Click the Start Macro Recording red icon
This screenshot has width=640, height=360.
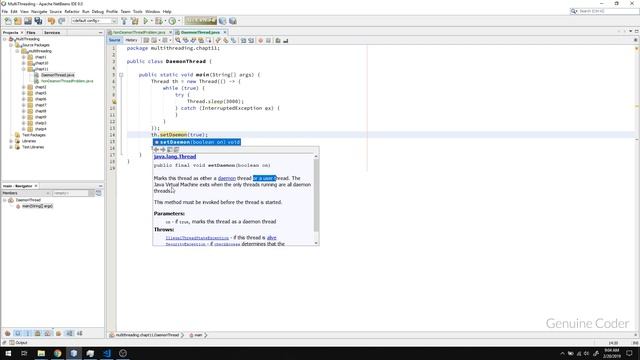[x=260, y=40]
